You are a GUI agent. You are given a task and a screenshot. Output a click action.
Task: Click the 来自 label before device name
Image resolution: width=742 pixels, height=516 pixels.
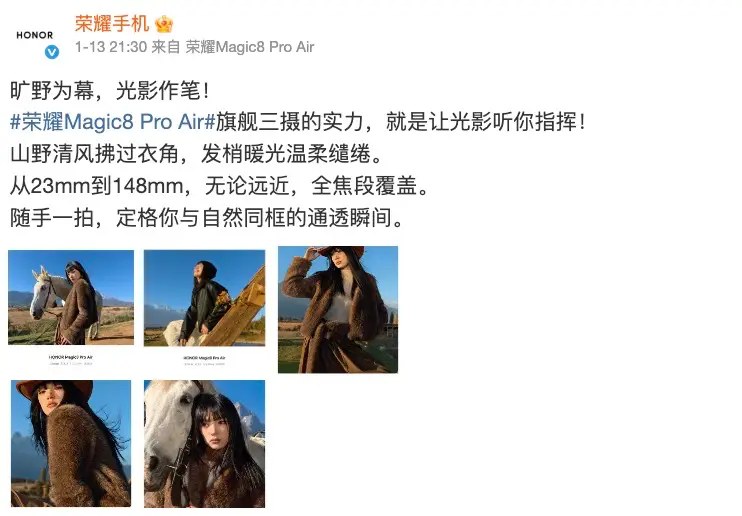166,47
